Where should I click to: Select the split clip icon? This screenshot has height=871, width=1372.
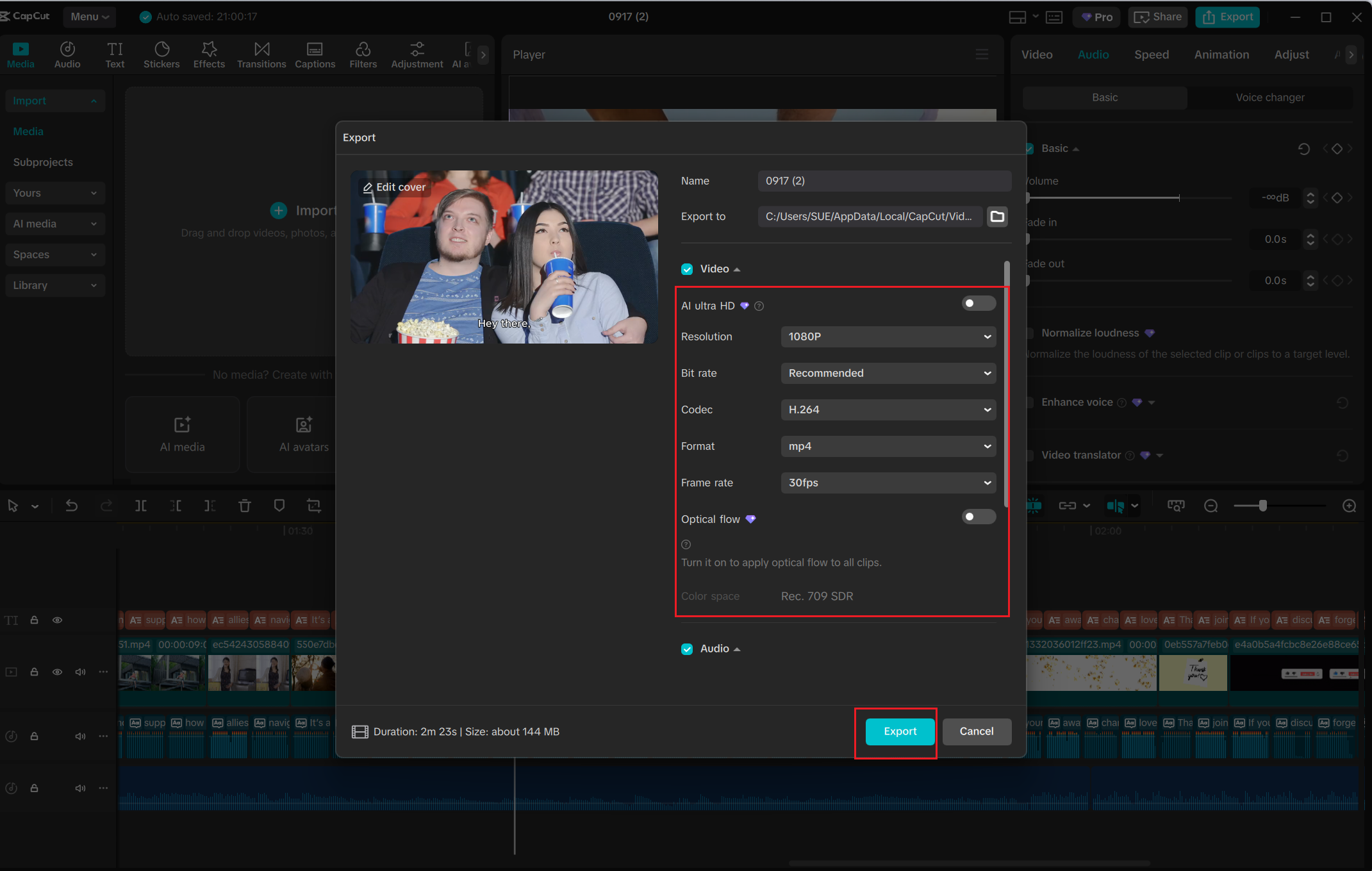tap(140, 506)
